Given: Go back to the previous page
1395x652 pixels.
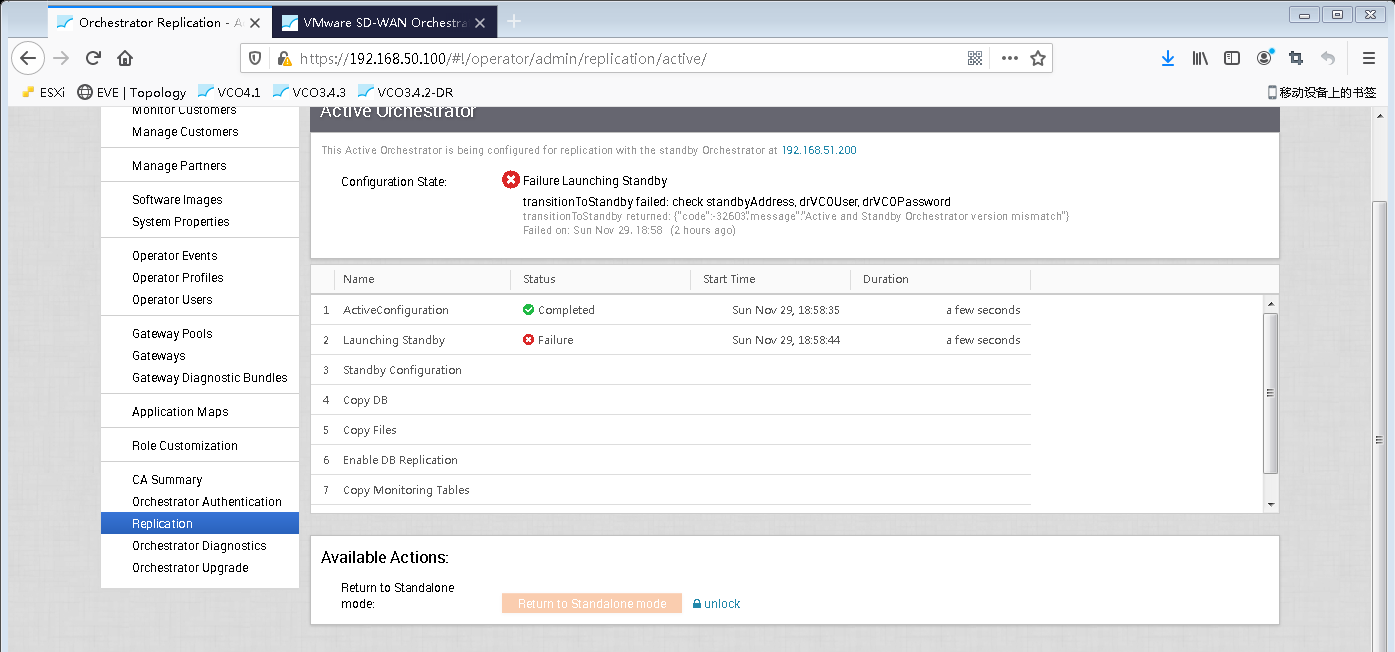Looking at the screenshot, I should 28,58.
